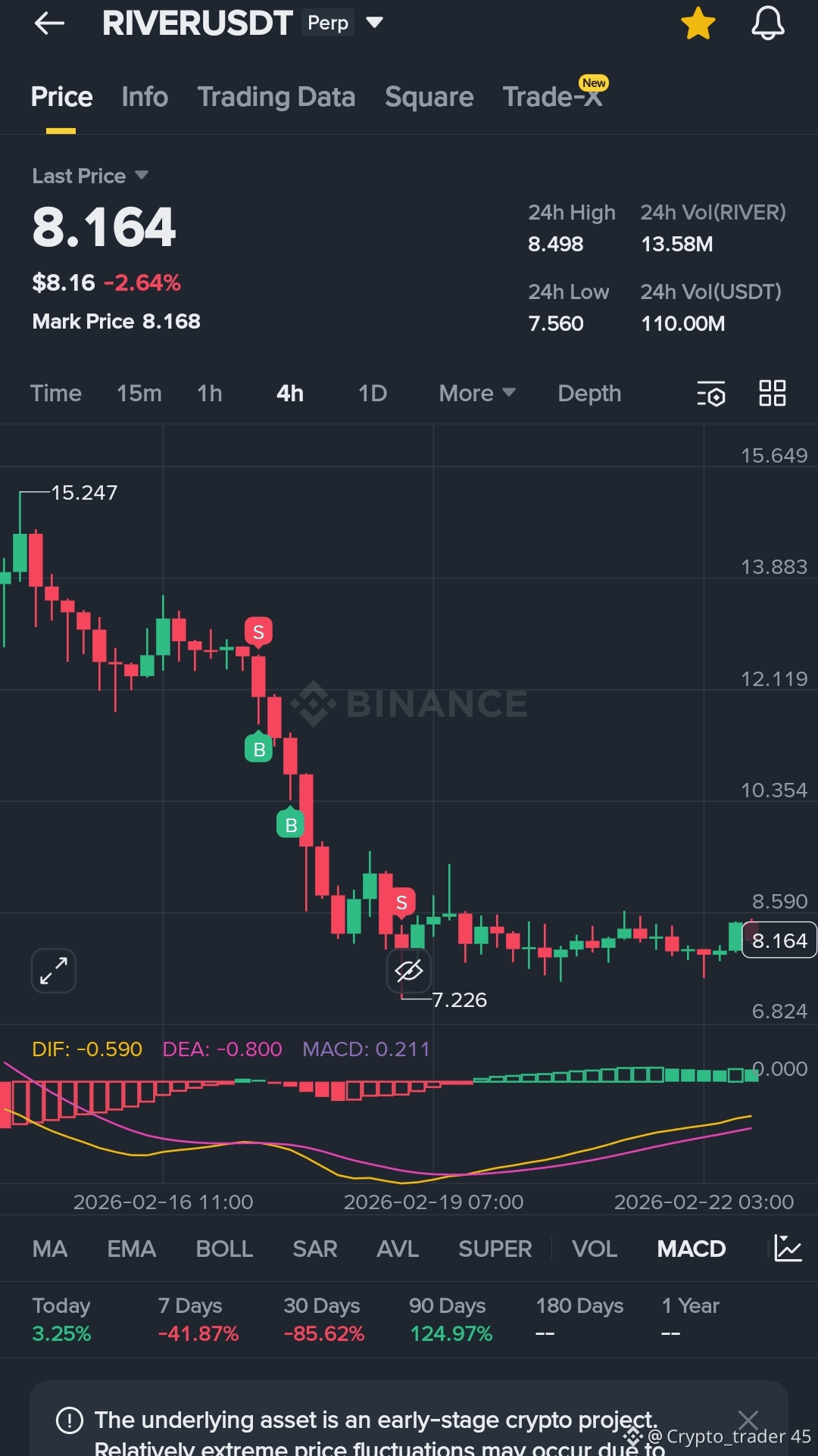Open the Trade-X tab
Viewport: 818px width, 1456px height.
coord(552,97)
